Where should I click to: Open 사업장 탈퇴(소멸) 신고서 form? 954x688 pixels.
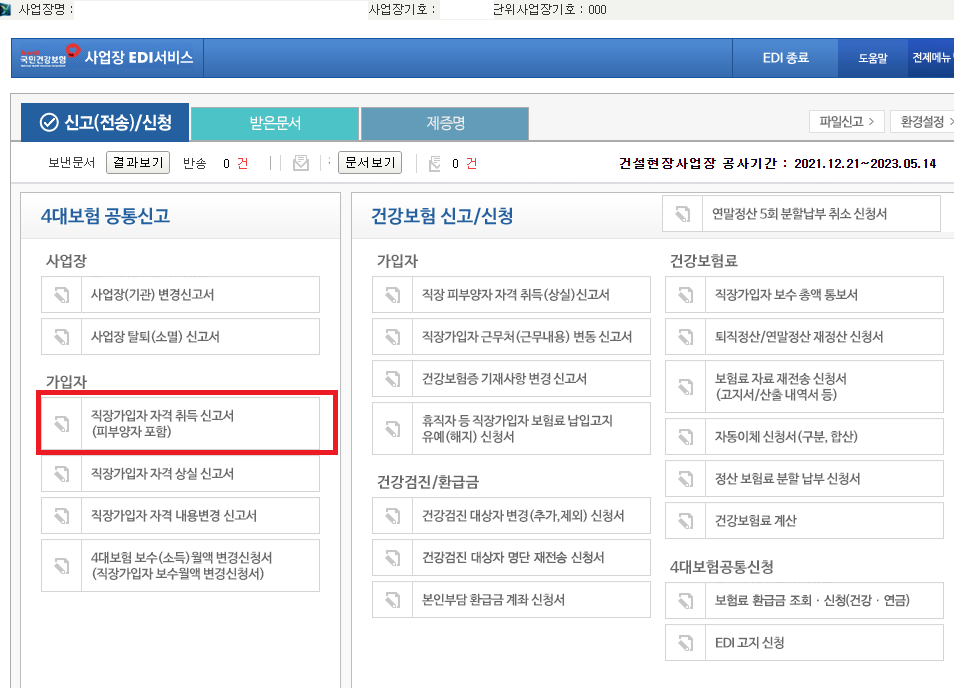[x=180, y=337]
